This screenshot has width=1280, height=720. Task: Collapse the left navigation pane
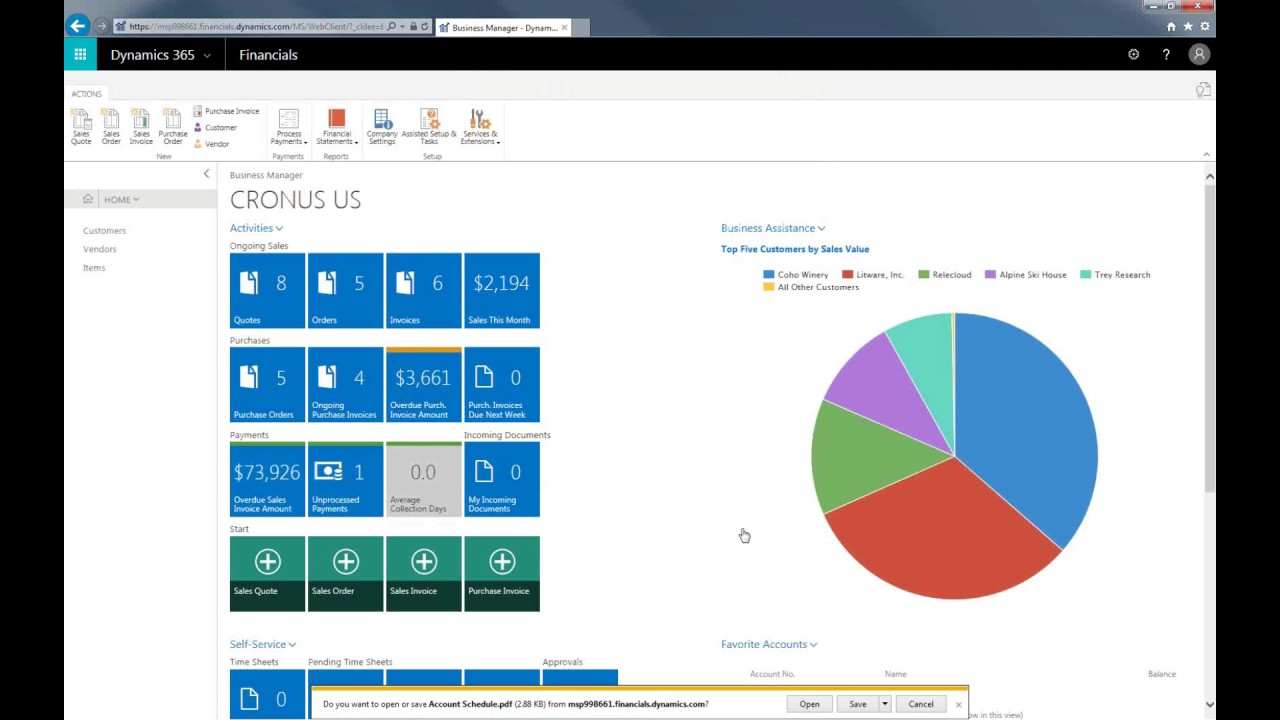click(207, 174)
